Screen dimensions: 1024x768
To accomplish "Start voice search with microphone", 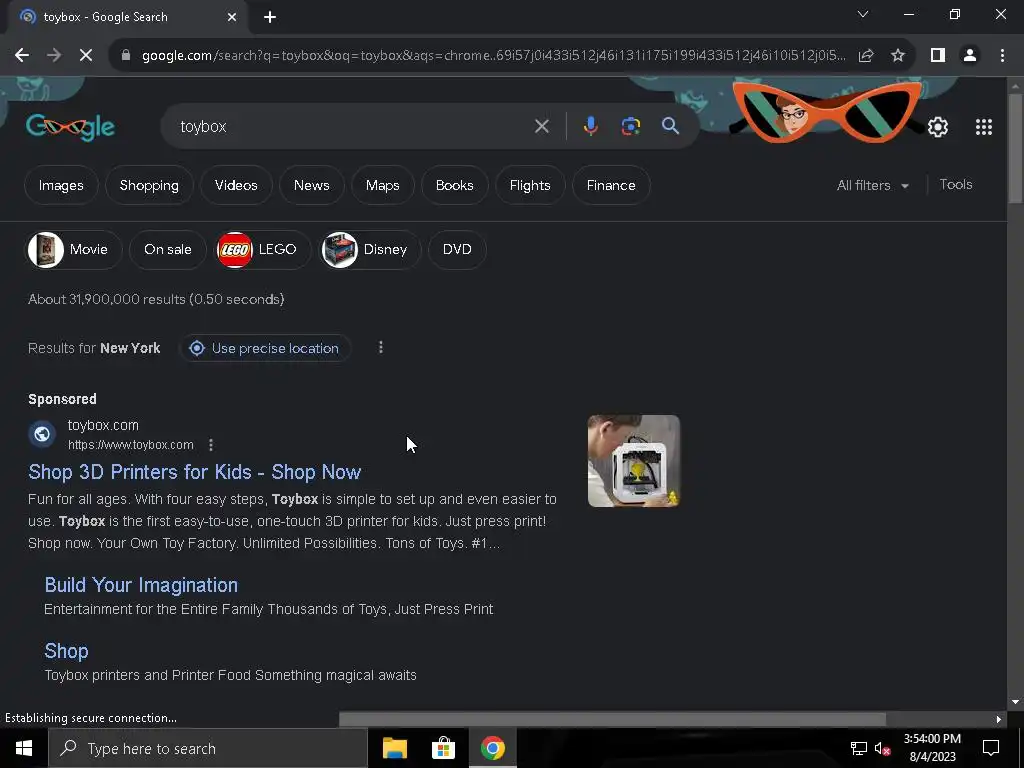I will tap(590, 126).
